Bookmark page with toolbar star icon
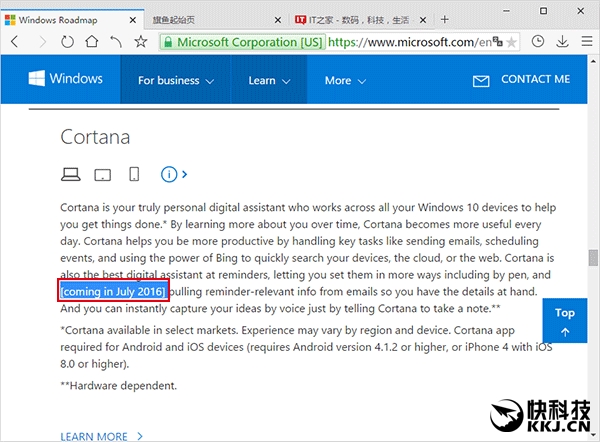The width and height of the screenshot is (600, 442). click(141, 41)
